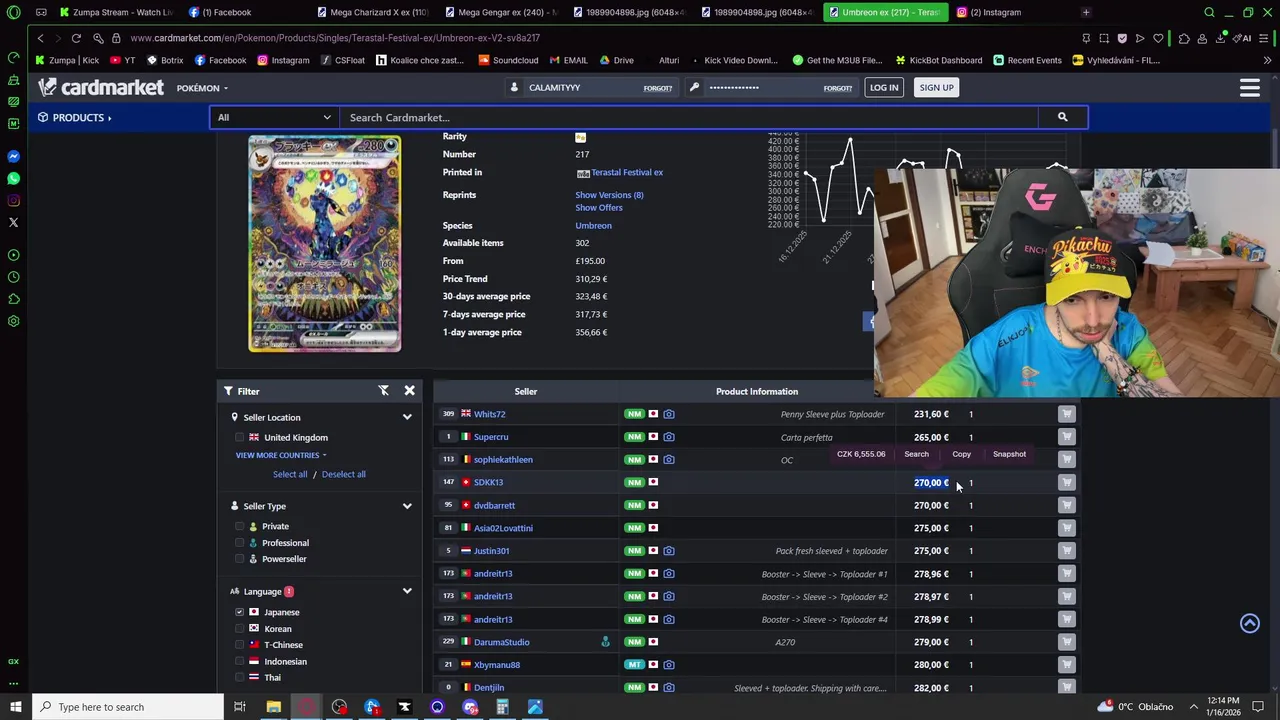
Task: Focus the Search Cardmarket input field
Action: (x=690, y=117)
